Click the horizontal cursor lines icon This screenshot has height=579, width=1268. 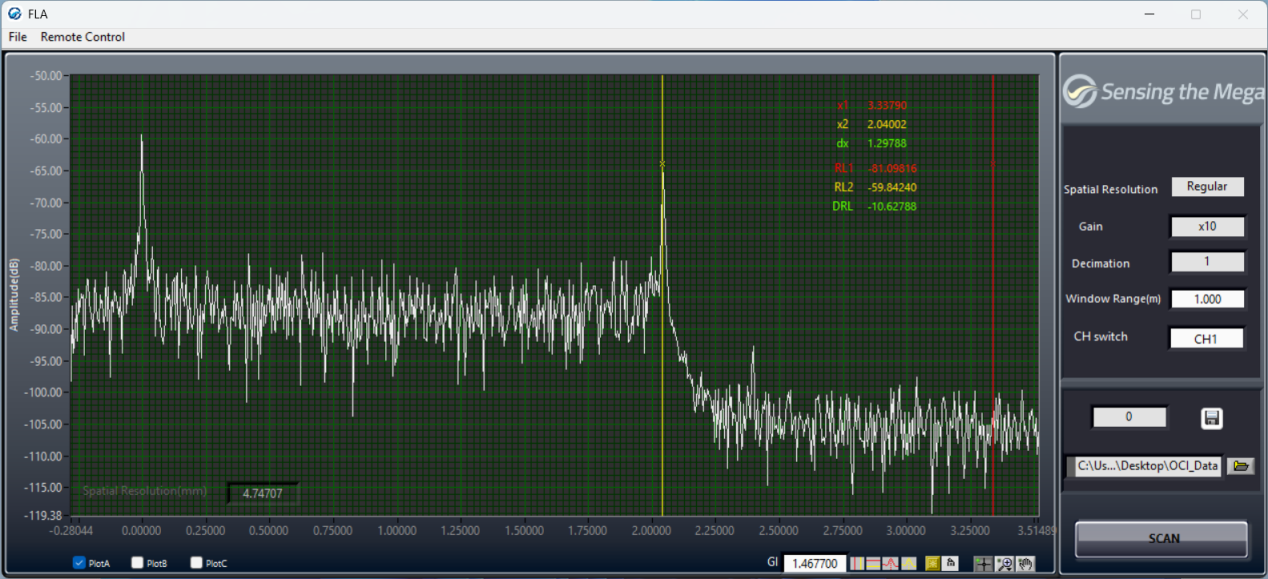pos(873,563)
